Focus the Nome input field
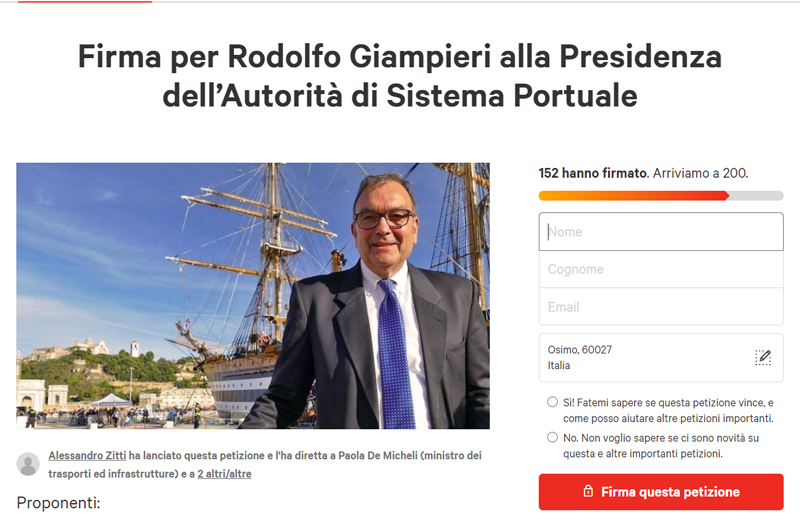Image resolution: width=800 pixels, height=524 pixels. 660,232
